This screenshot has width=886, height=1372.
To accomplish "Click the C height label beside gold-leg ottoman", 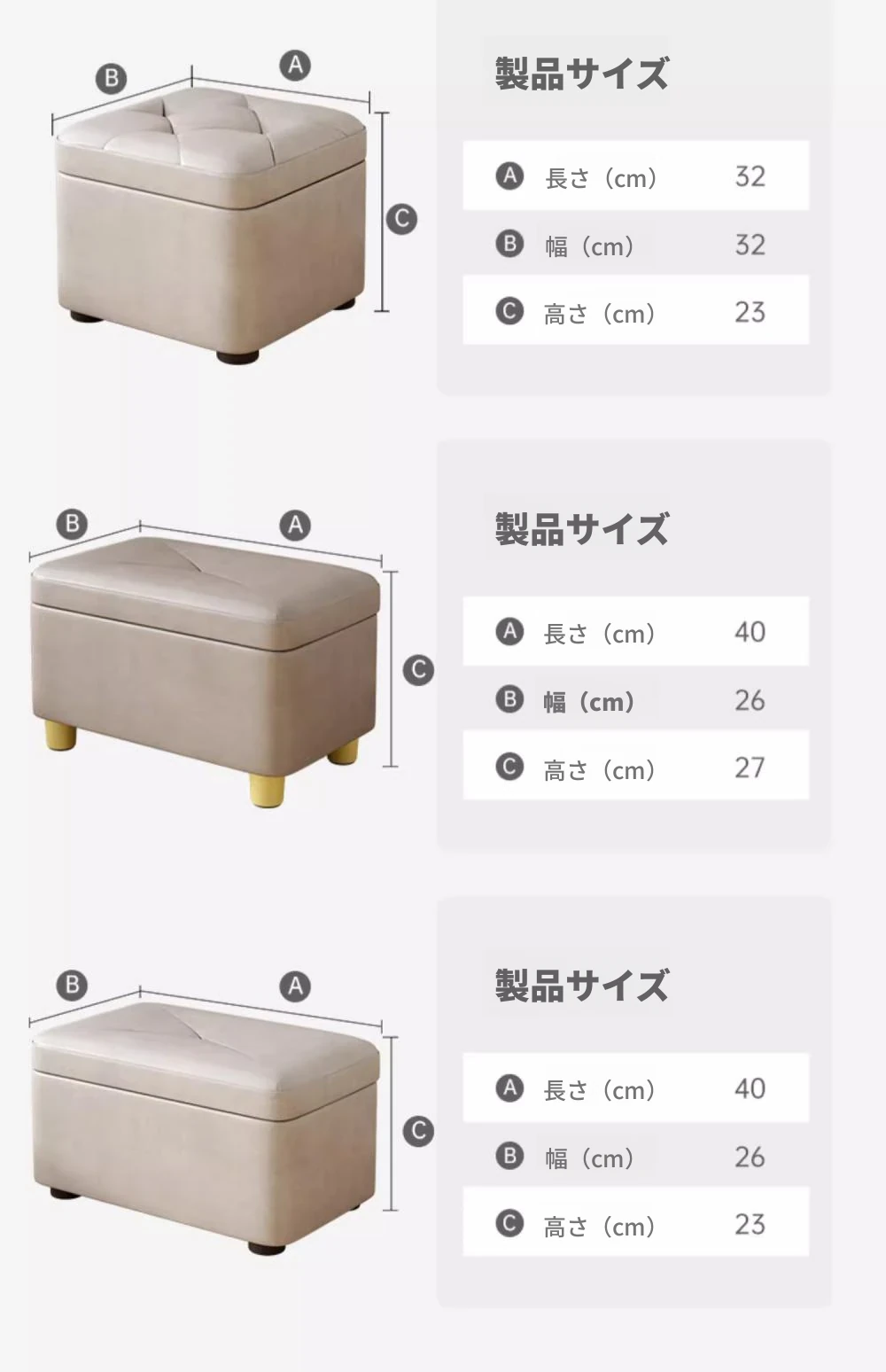I will coord(418,669).
